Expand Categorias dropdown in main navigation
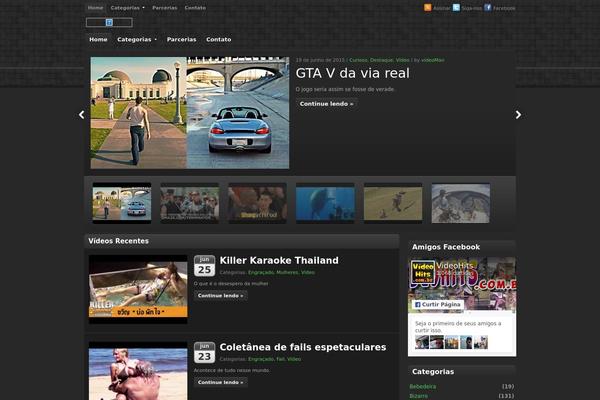Viewport: 600px width, 400px height. [137, 39]
